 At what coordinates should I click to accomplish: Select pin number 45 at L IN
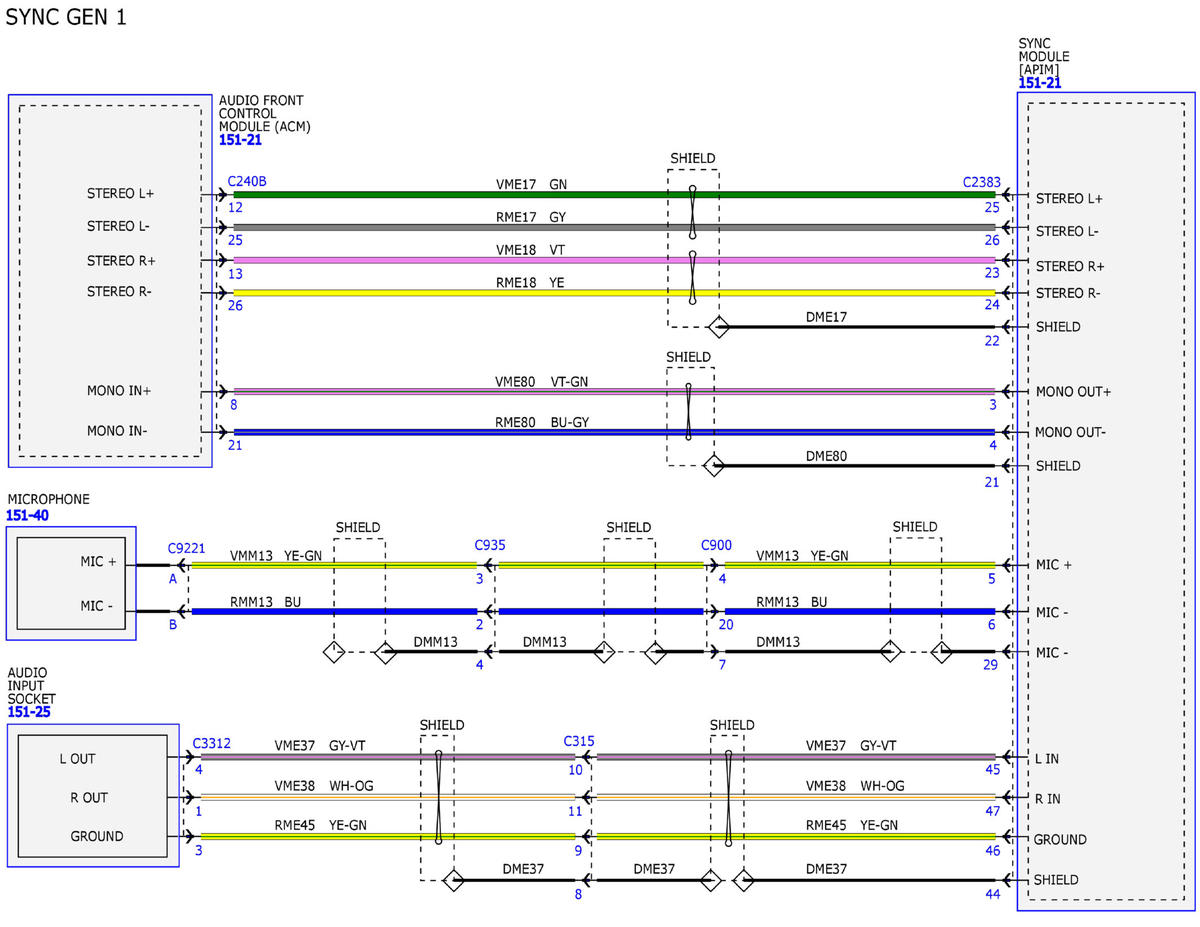tap(992, 769)
